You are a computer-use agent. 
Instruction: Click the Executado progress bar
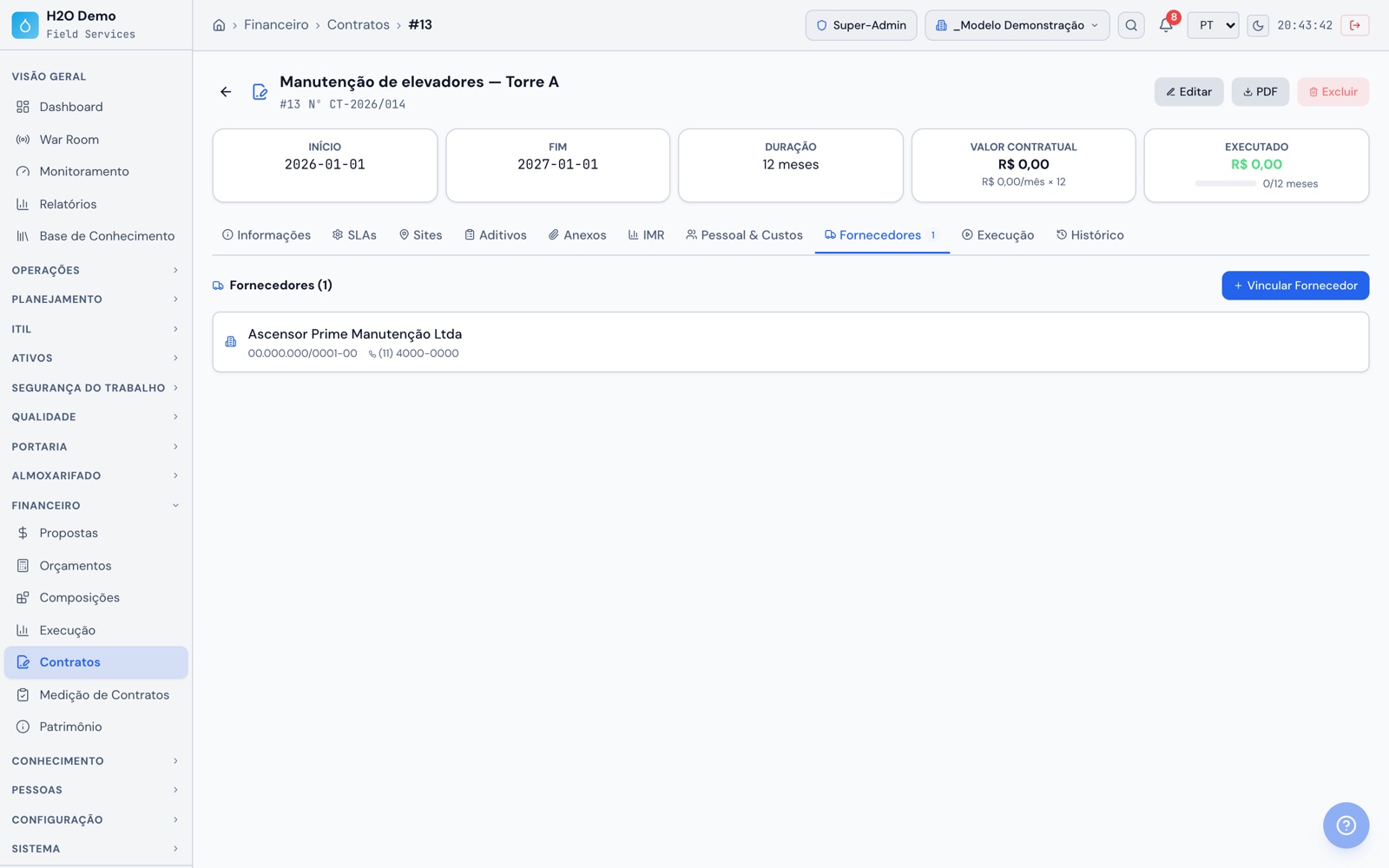click(x=1225, y=184)
